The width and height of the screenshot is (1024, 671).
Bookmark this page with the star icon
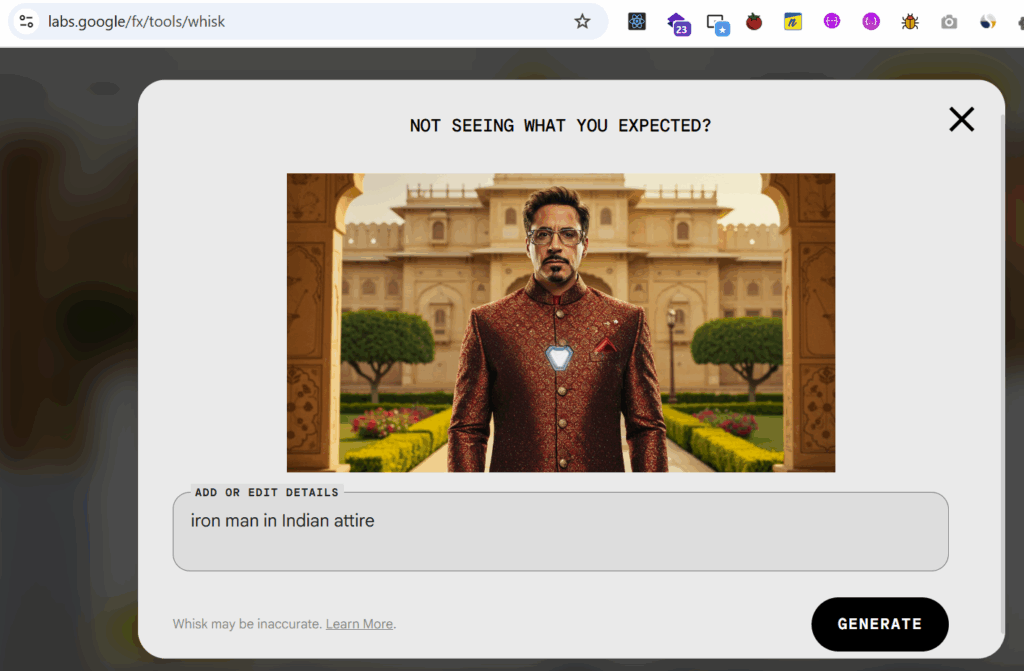[582, 21]
